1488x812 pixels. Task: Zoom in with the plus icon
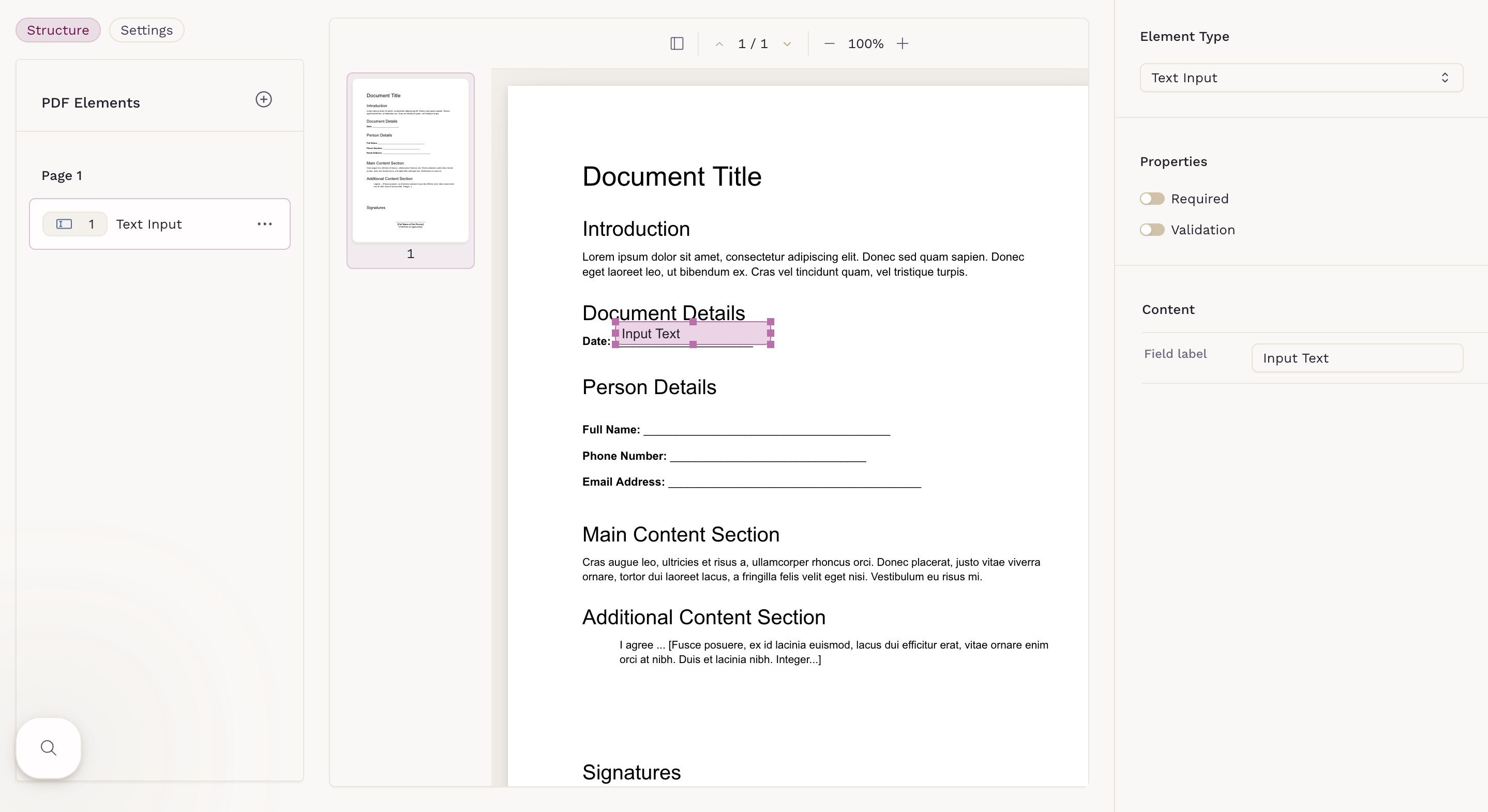(x=903, y=44)
